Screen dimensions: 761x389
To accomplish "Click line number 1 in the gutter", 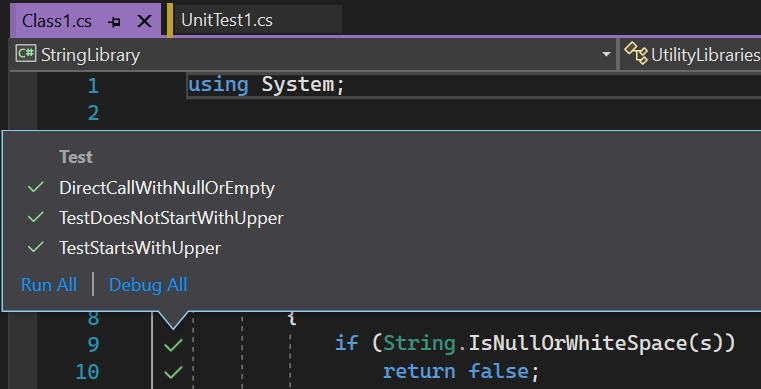I will 93,86.
